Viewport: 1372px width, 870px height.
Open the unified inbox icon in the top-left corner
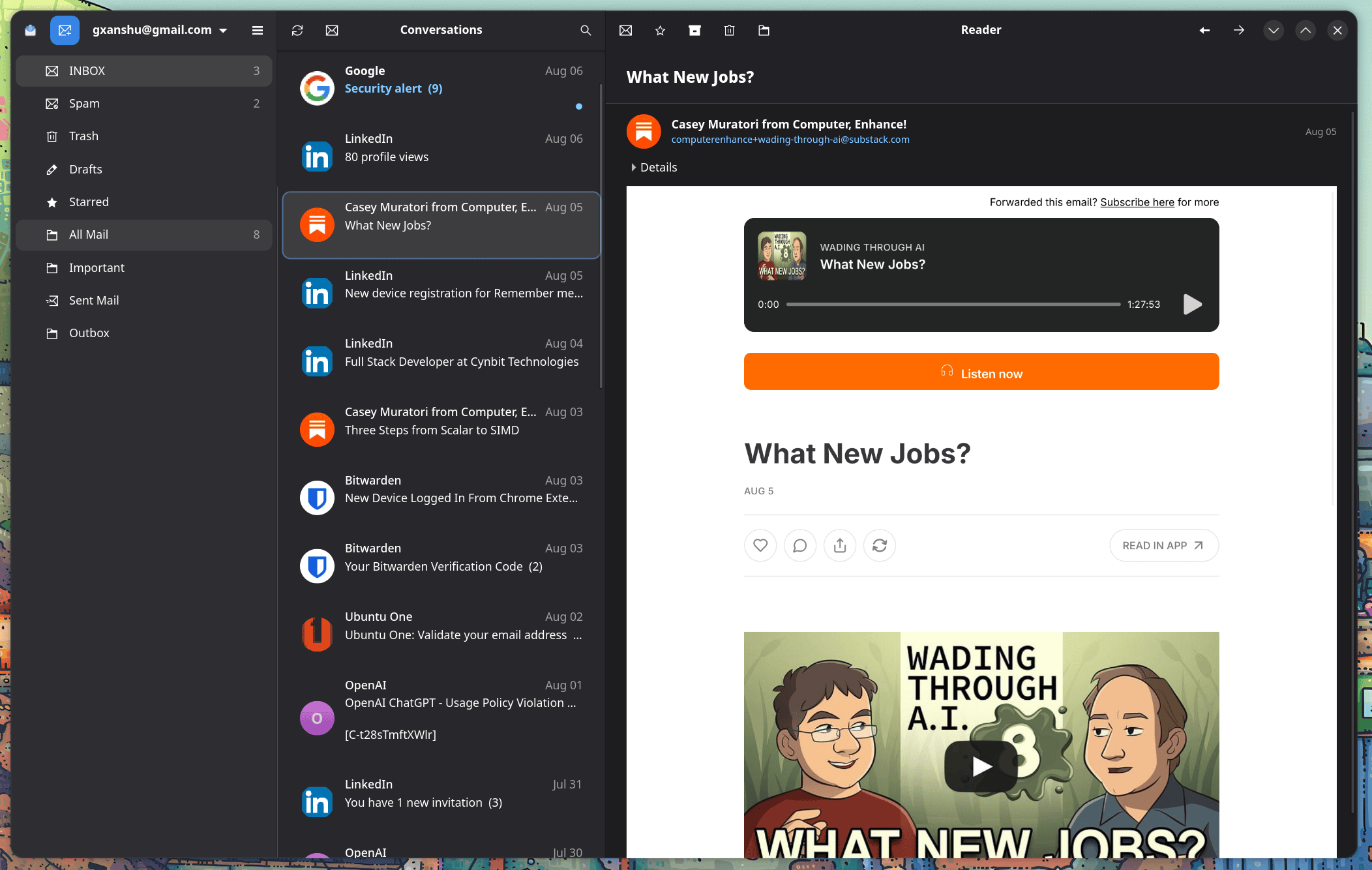coord(30,30)
